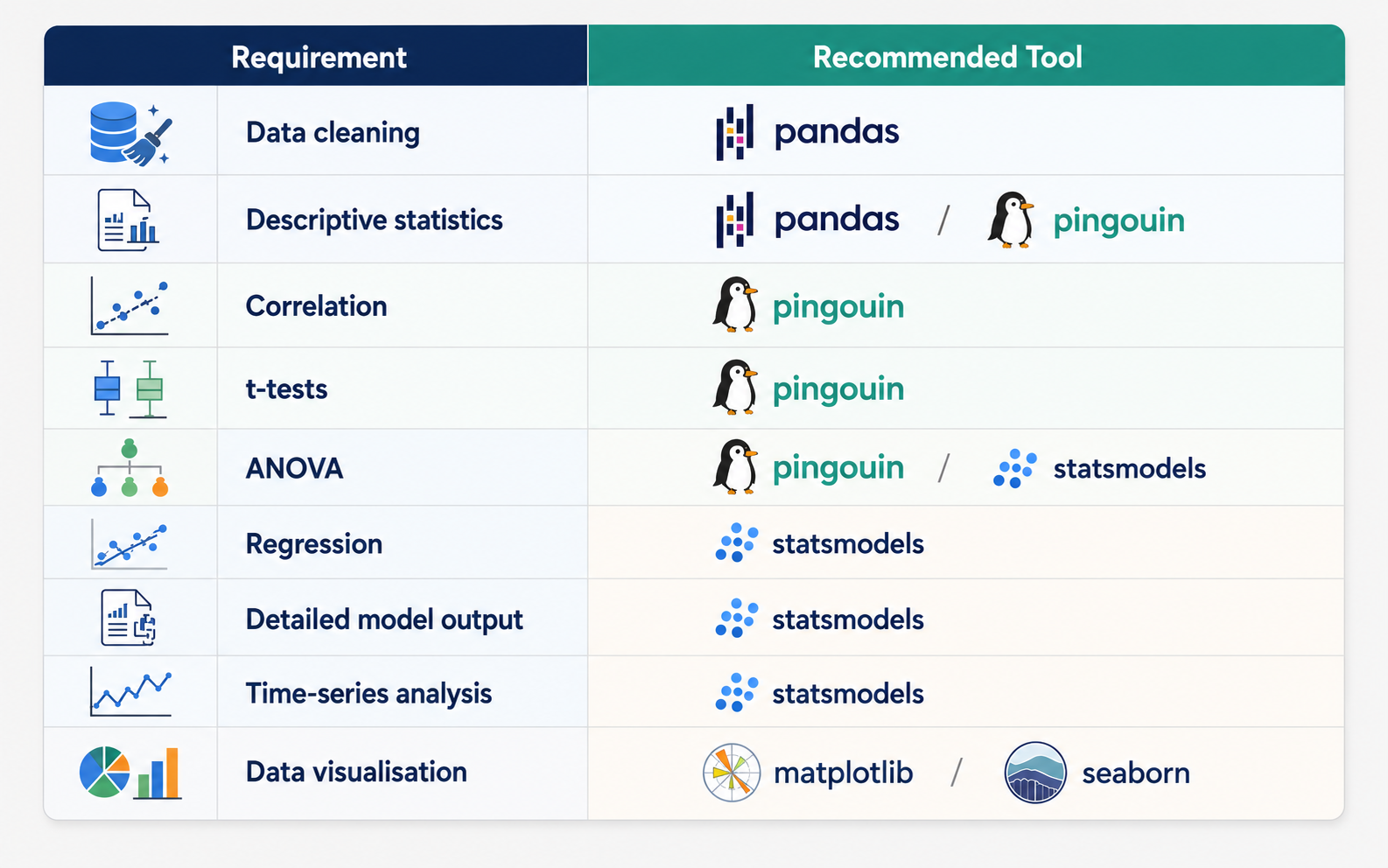
Task: Click the penguin logo in Descriptive statistics row
Action: tap(1011, 220)
